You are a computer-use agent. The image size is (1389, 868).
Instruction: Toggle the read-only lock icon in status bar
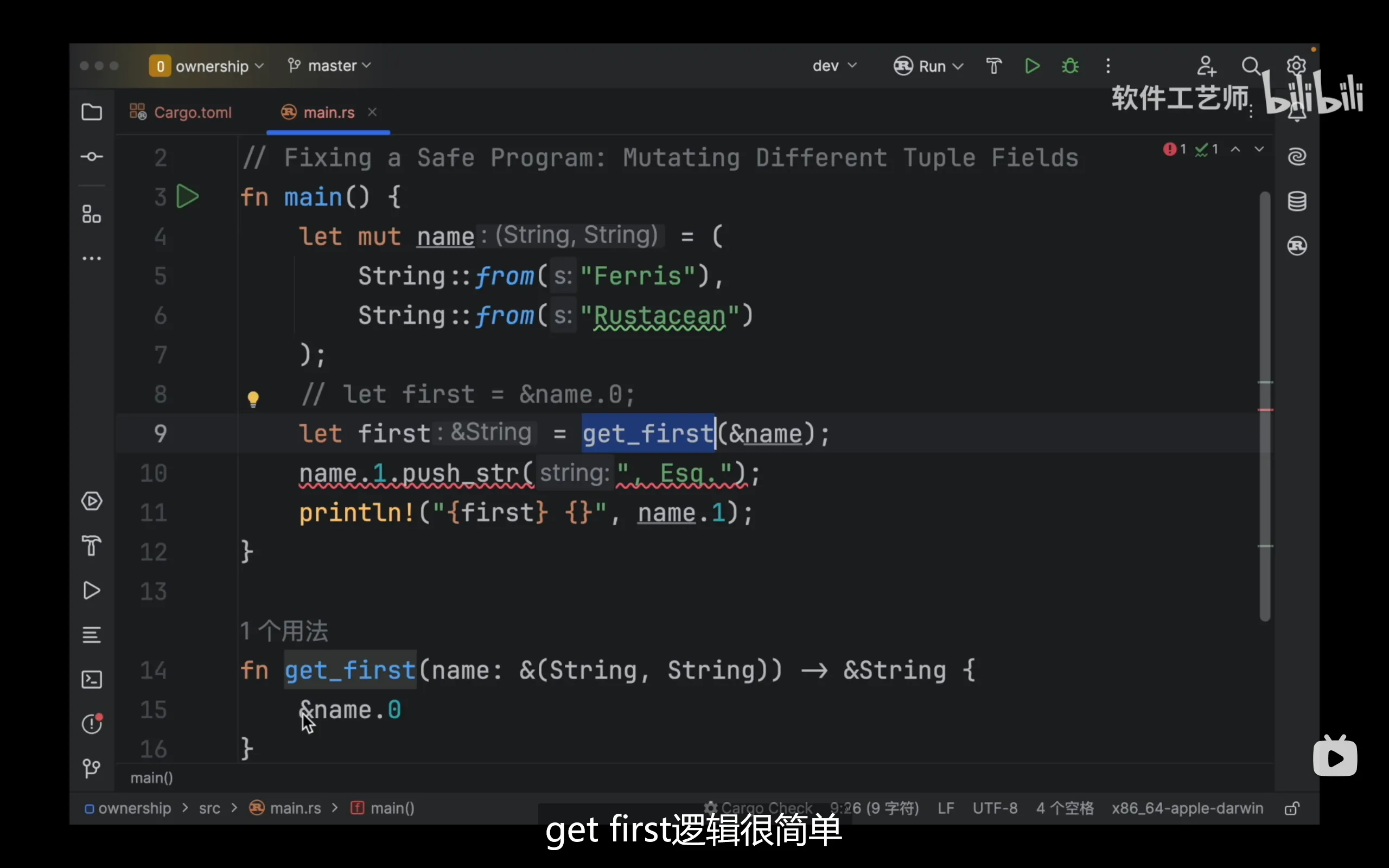[x=1292, y=808]
